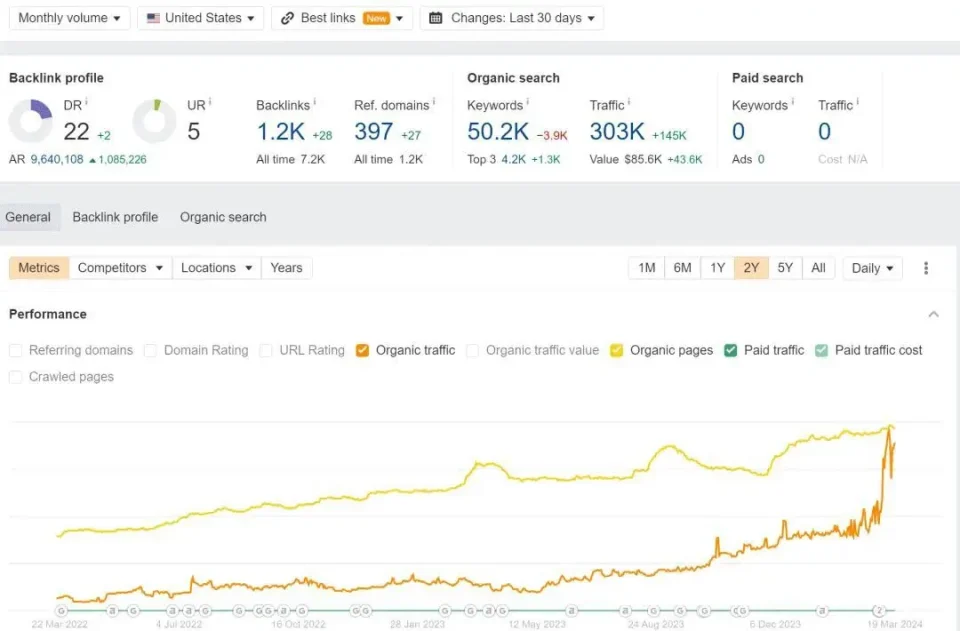Image resolution: width=960 pixels, height=631 pixels.
Task: Enable the Crawled pages checkbox
Action: (16, 376)
